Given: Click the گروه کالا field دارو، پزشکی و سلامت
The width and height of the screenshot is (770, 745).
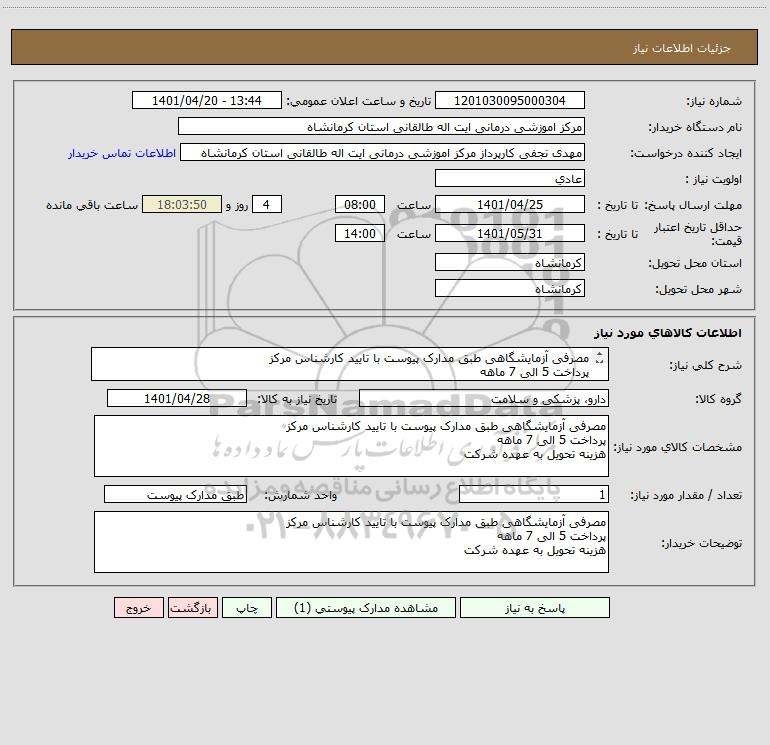Looking at the screenshot, I should [484, 398].
